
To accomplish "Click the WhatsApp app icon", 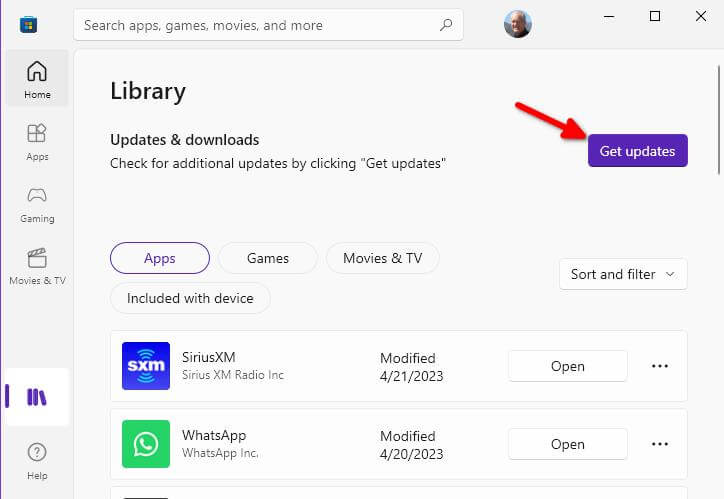I will click(146, 444).
